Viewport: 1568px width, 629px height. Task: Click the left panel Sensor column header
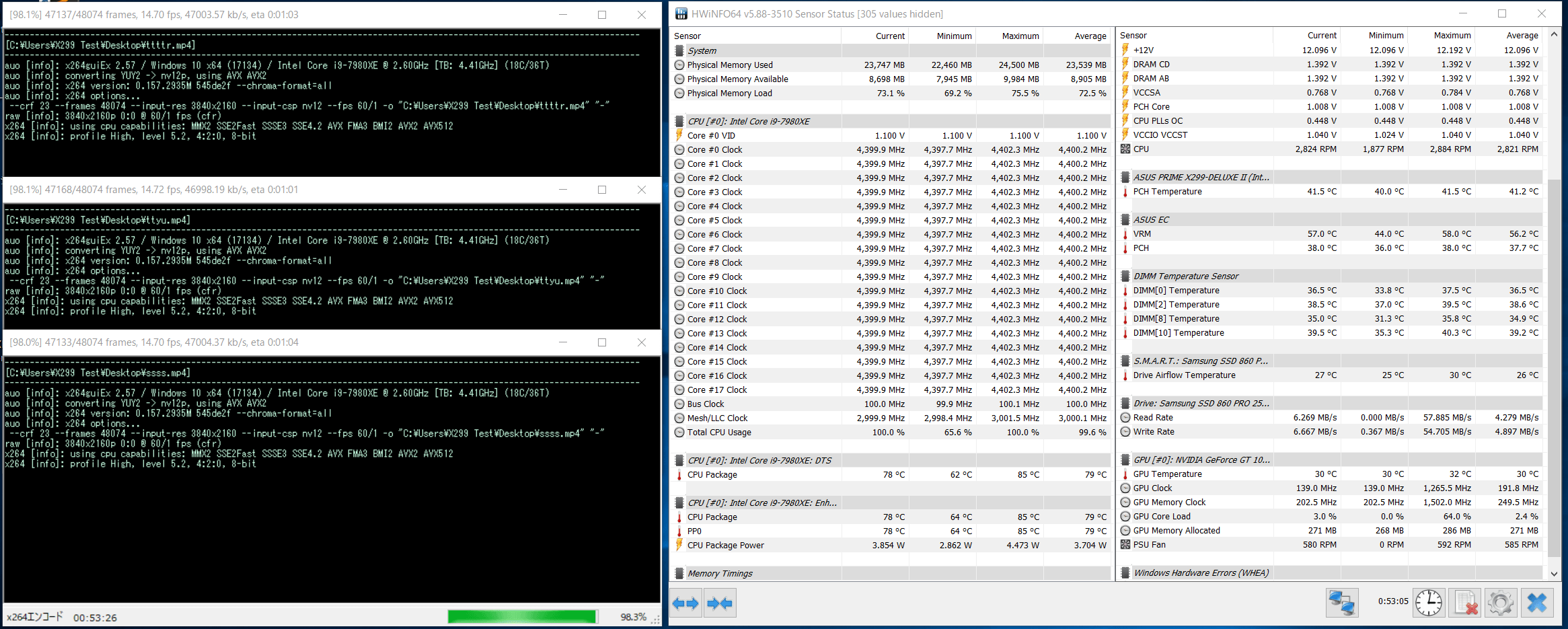756,36
